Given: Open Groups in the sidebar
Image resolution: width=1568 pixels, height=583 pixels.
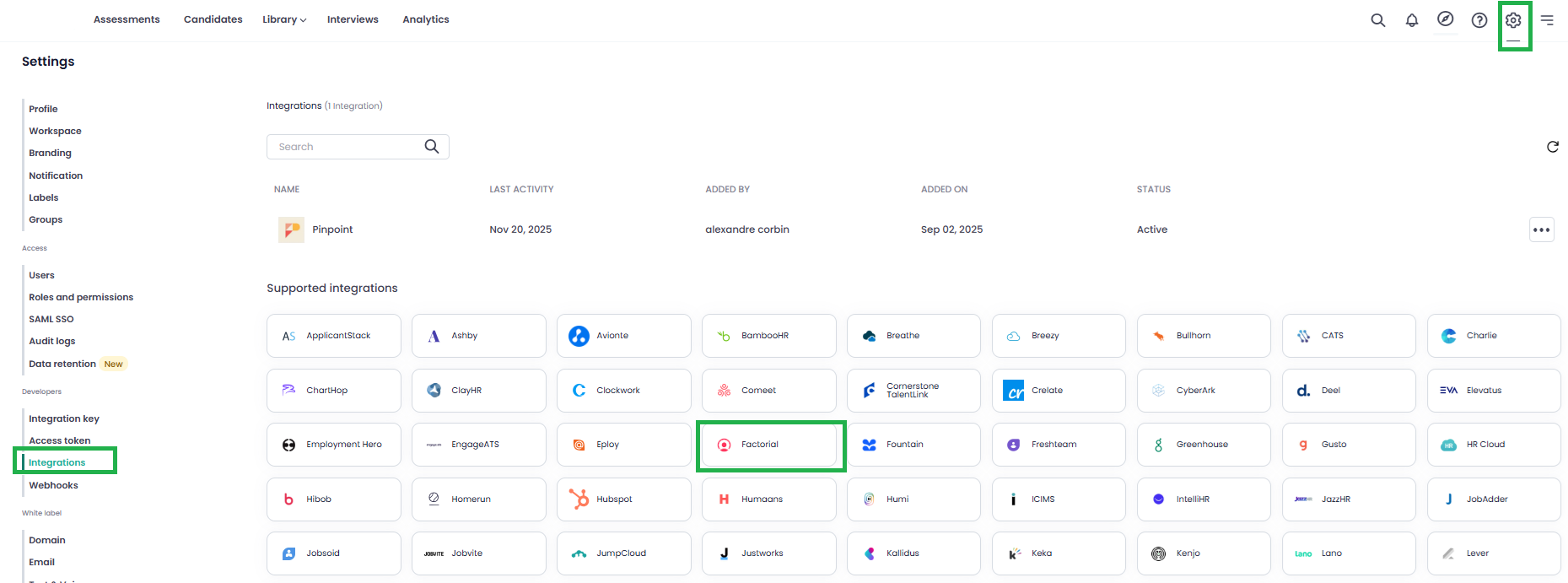Looking at the screenshot, I should (x=46, y=219).
